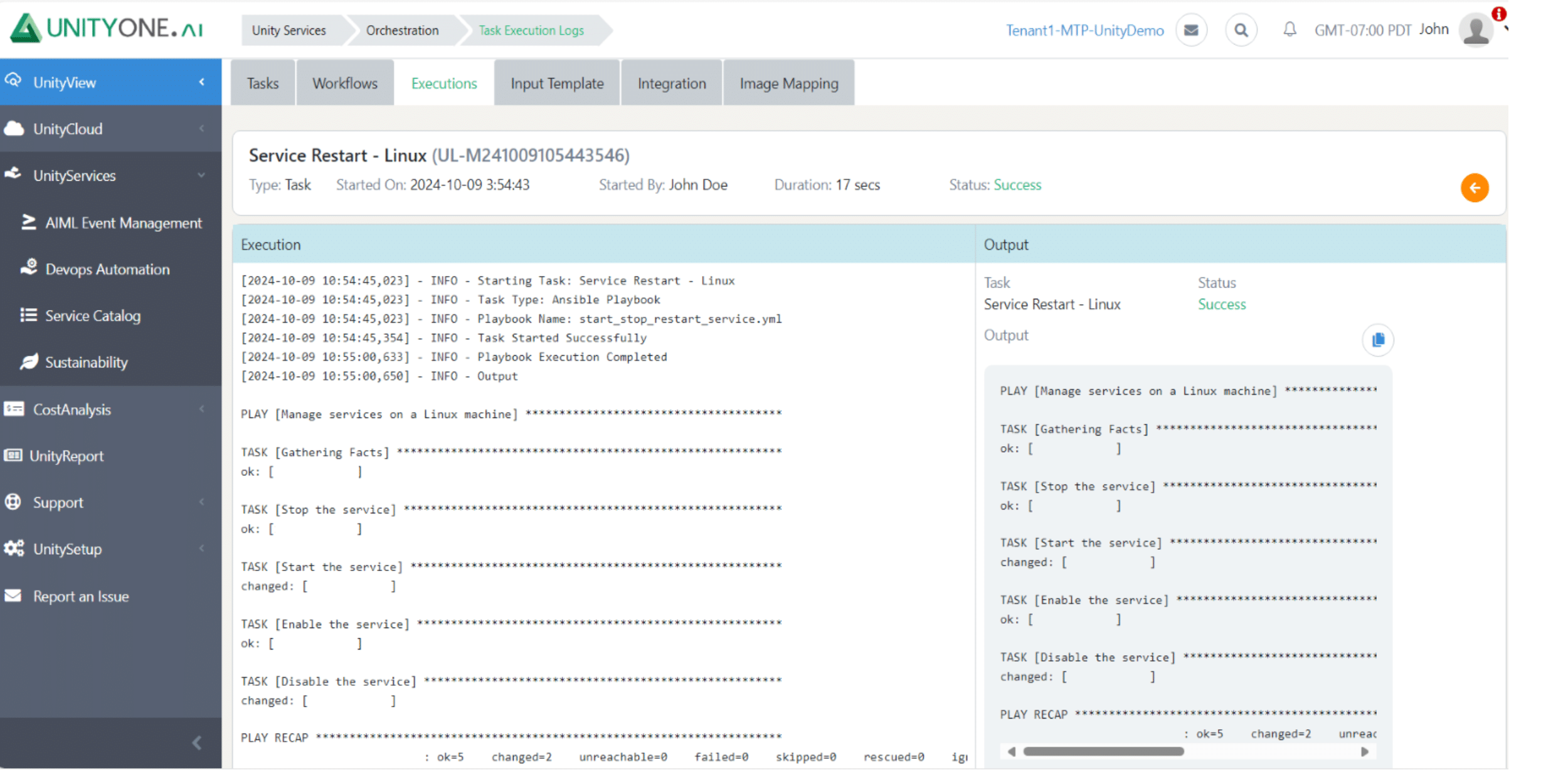Click the output horizontal scrollbar thumb
Image resolution: width=1568 pixels, height=770 pixels.
pyautogui.click(x=1103, y=751)
